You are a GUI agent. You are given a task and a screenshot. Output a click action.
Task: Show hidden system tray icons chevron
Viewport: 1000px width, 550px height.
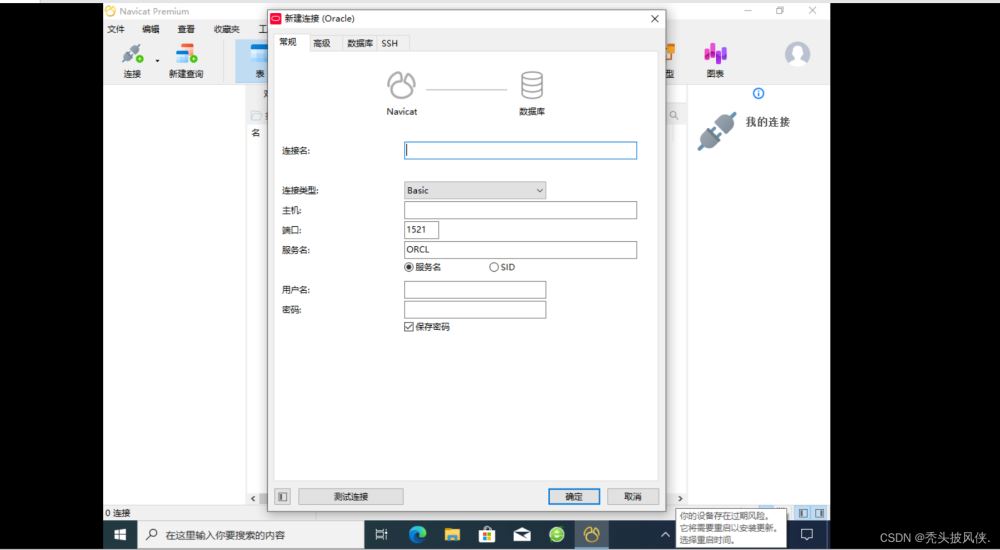pyautogui.click(x=665, y=535)
